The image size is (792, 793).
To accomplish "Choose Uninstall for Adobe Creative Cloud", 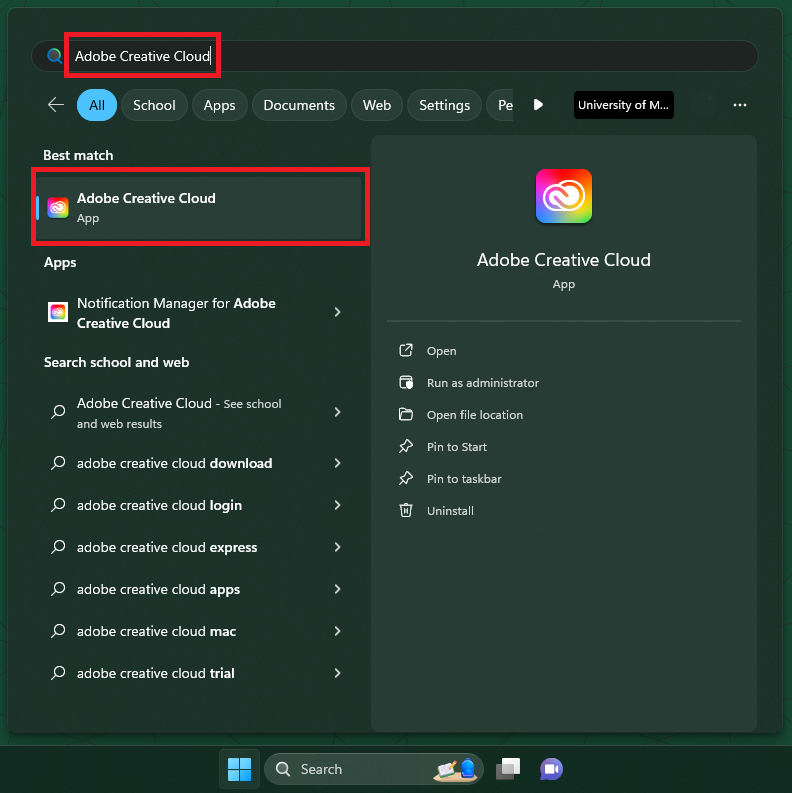I will click(x=450, y=511).
